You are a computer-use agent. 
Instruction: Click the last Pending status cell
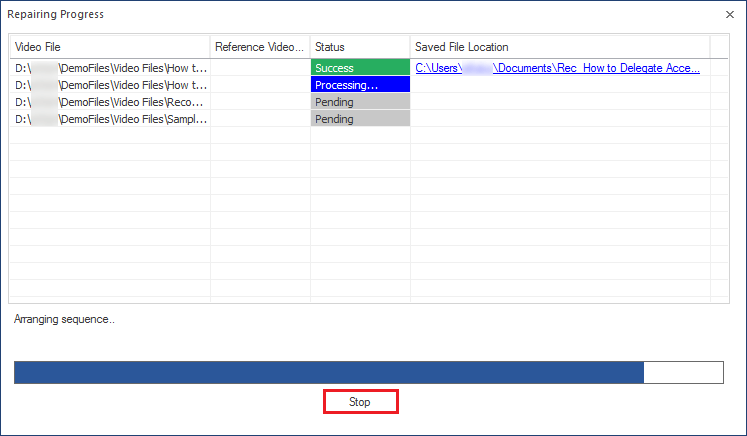[x=360, y=119]
